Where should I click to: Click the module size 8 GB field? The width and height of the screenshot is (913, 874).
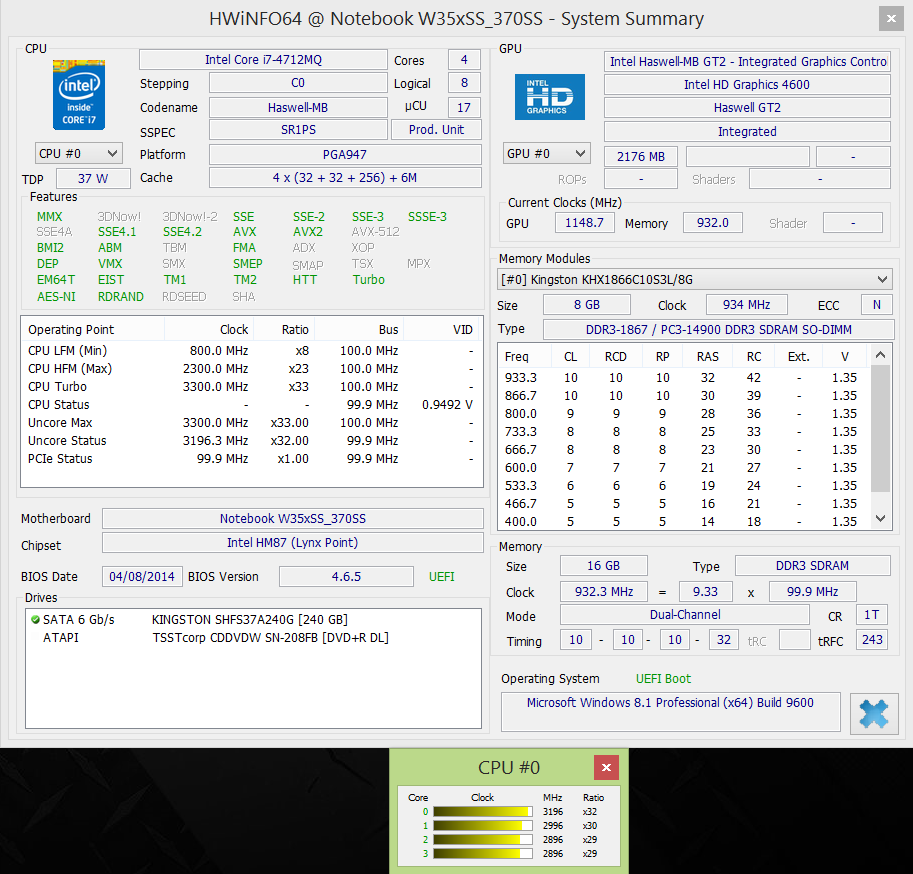587,305
